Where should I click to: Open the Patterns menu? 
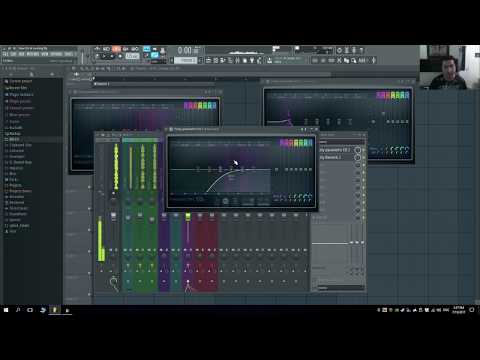coord(33,54)
